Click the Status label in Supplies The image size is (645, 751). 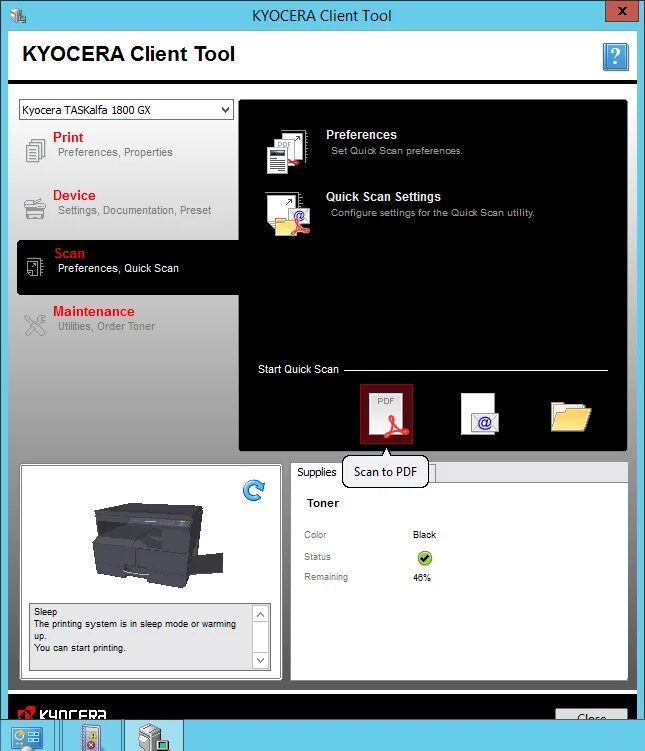(317, 557)
